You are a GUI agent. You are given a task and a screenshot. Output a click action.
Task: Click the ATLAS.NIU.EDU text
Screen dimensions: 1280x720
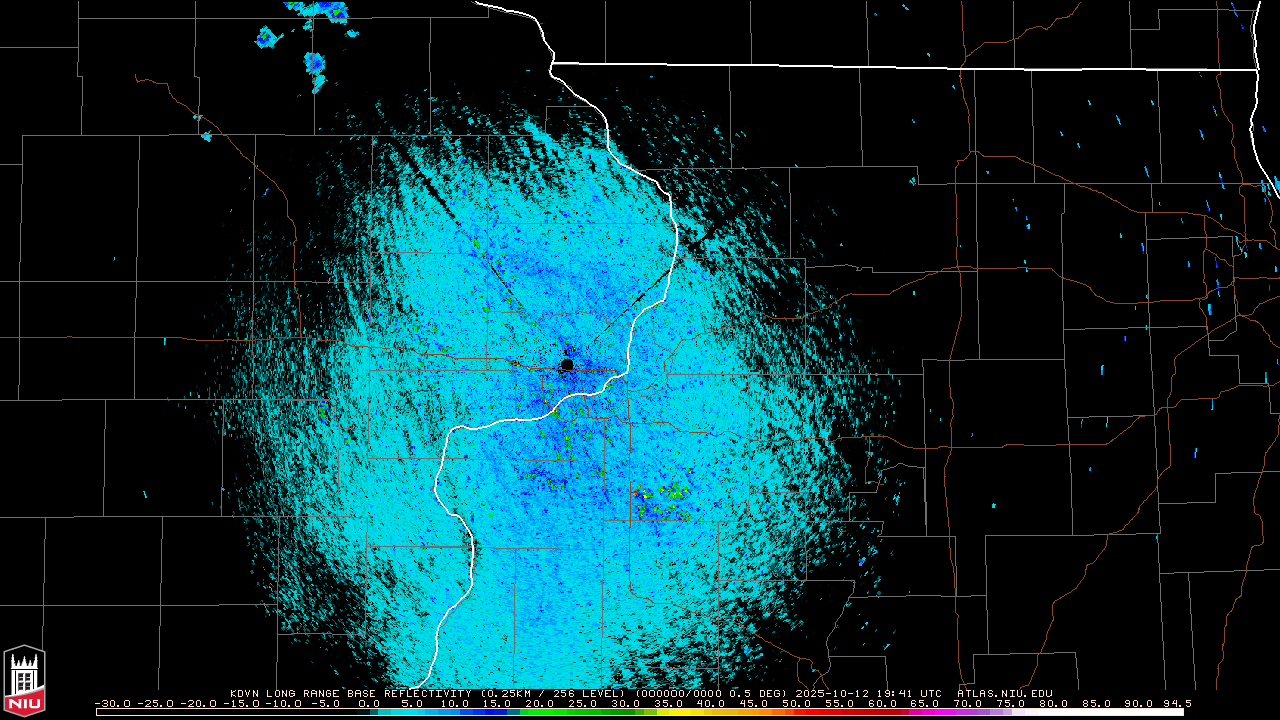coord(1005,693)
